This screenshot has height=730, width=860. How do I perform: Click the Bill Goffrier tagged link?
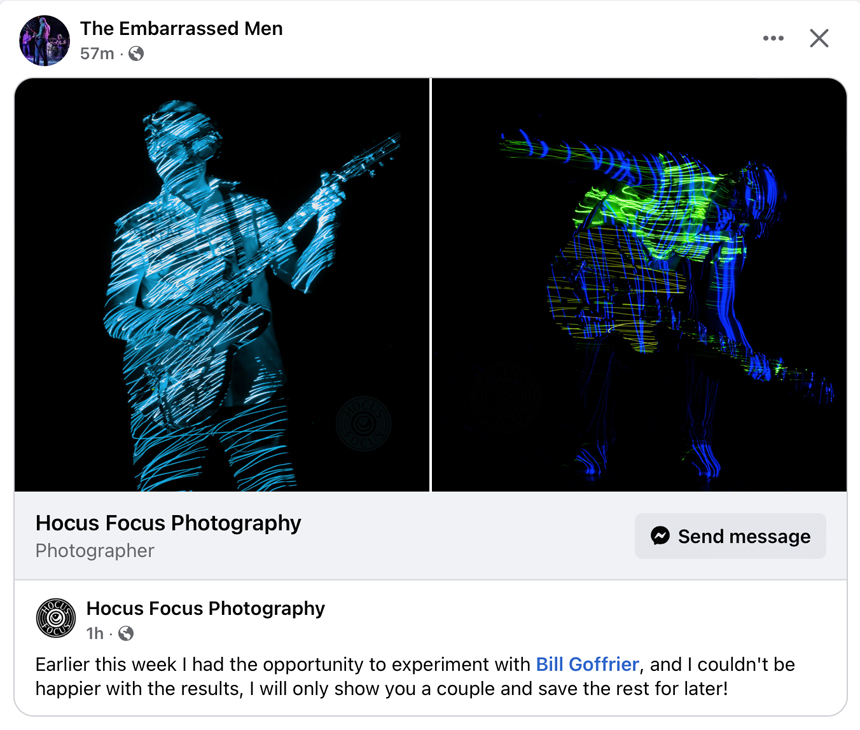pyautogui.click(x=588, y=664)
